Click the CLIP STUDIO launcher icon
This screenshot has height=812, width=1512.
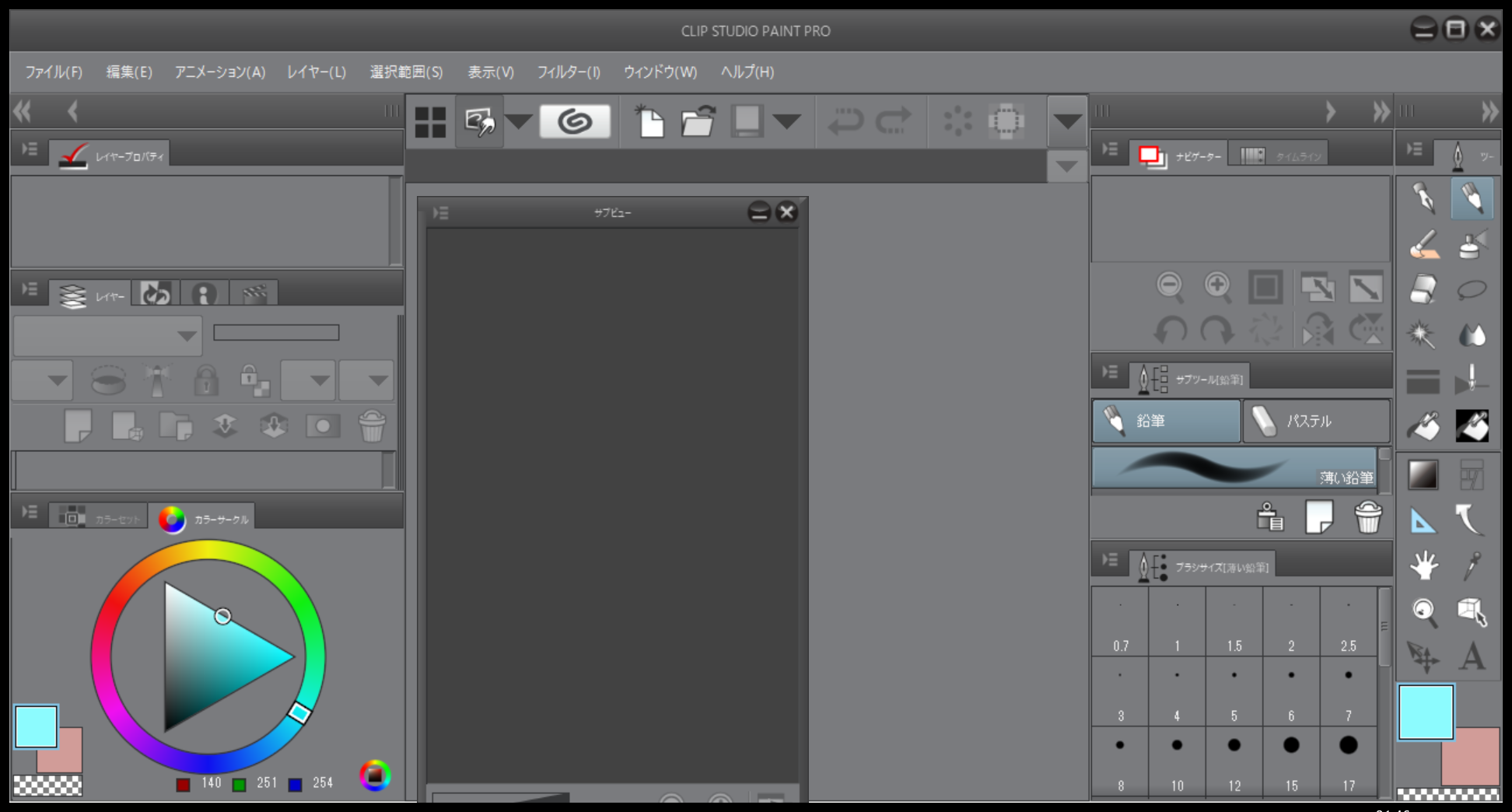pyautogui.click(x=575, y=121)
